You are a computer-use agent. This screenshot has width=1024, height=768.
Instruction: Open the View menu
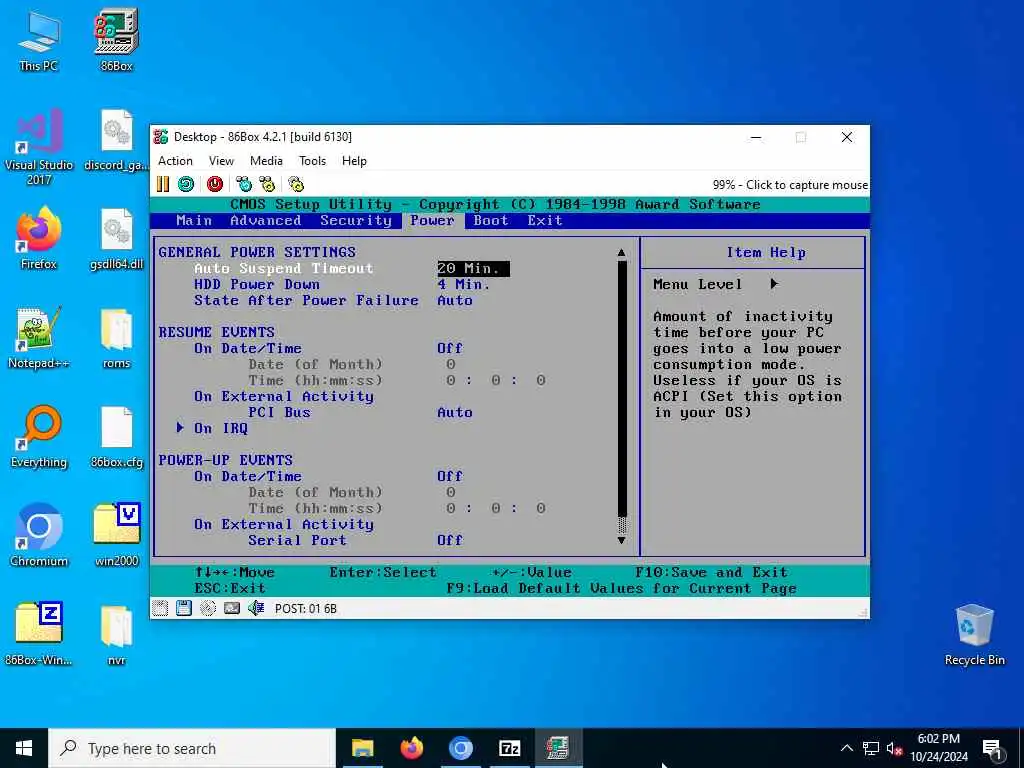(x=221, y=161)
